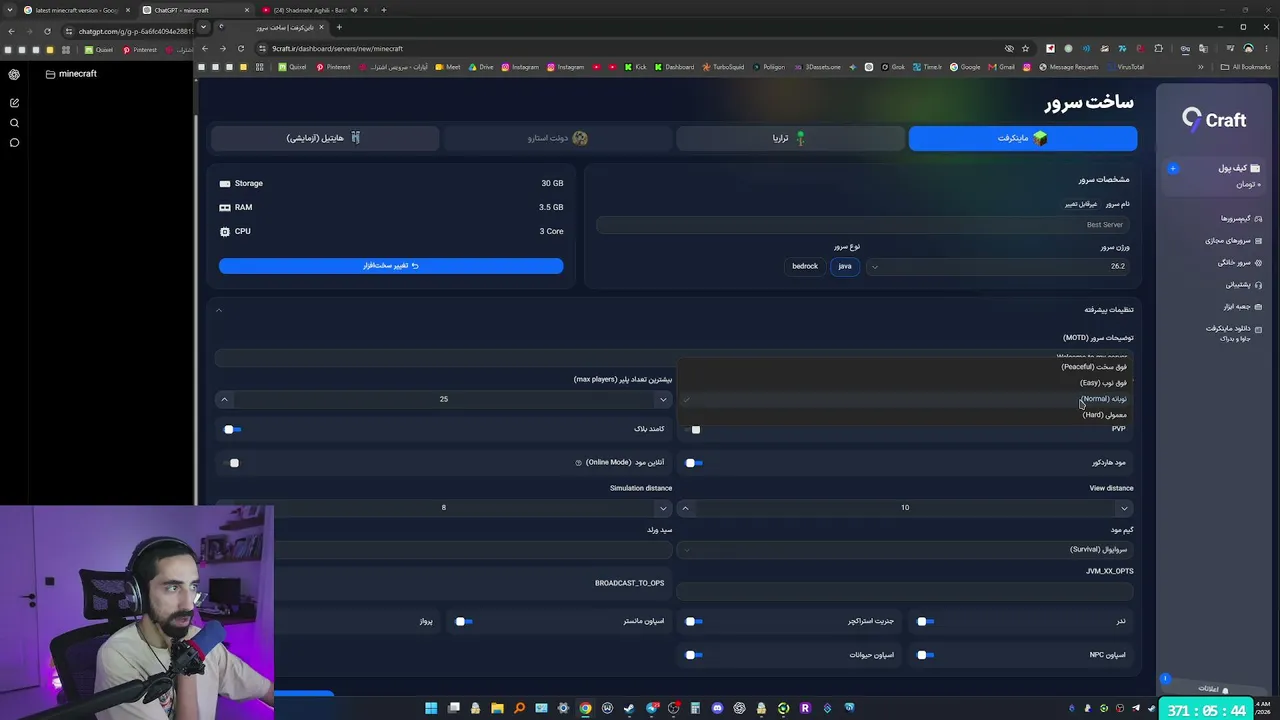The width and height of the screenshot is (1280, 720).
Task: Open TurboSquid bookmark
Action: tap(723, 67)
